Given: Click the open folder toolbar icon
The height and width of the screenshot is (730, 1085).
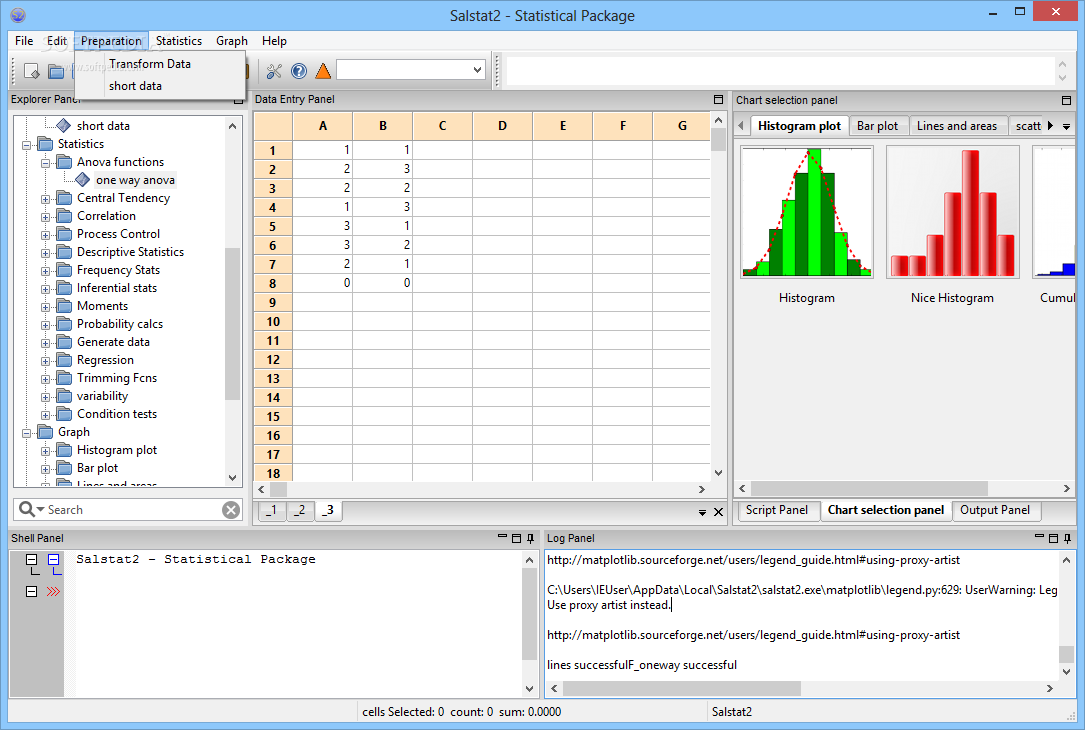Looking at the screenshot, I should (x=57, y=71).
